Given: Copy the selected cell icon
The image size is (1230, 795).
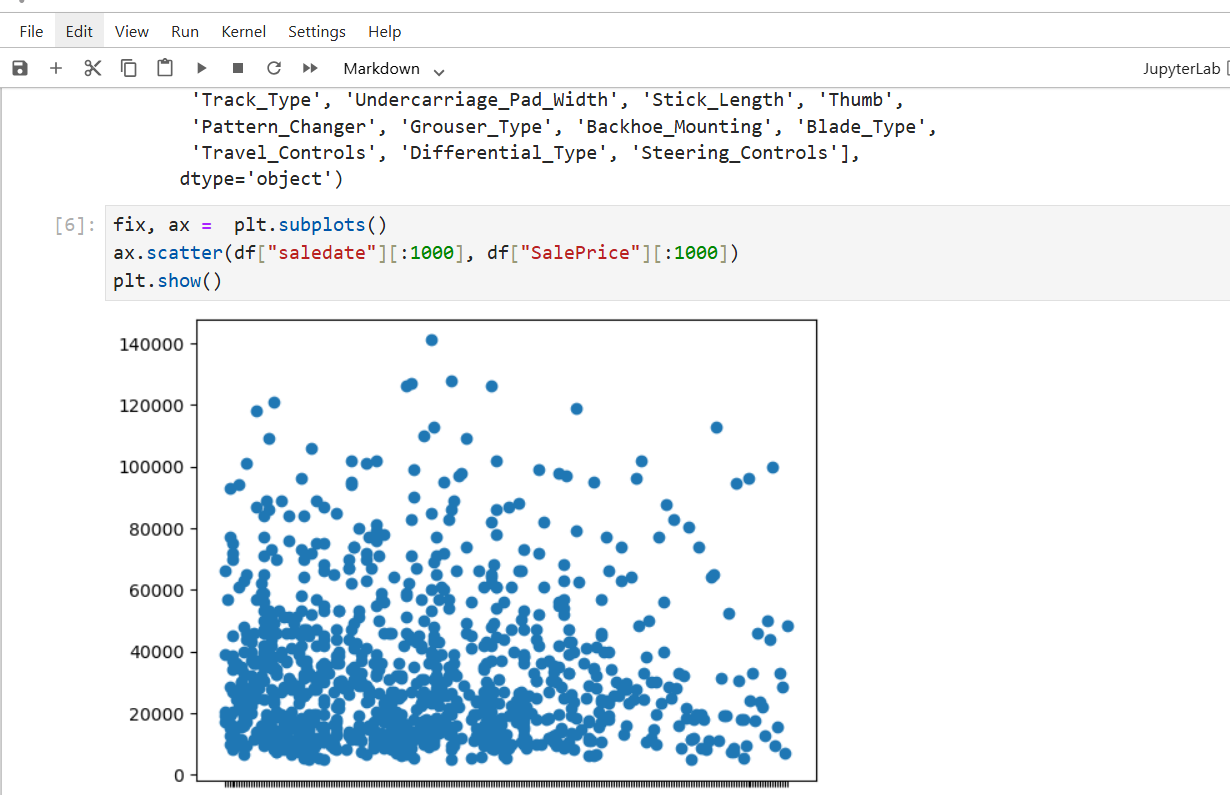Looking at the screenshot, I should [129, 68].
